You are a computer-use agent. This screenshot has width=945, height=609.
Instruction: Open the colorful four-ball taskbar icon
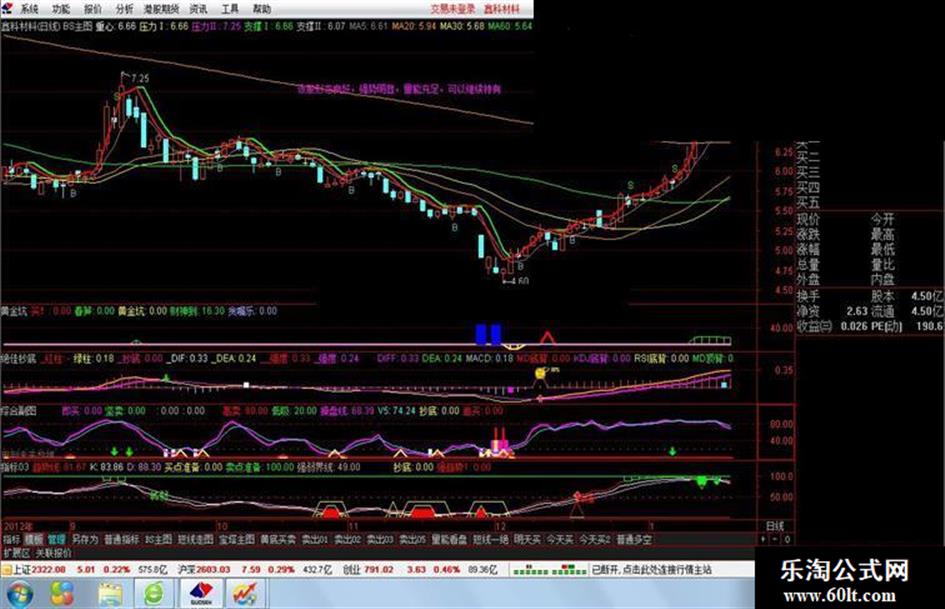[62, 594]
